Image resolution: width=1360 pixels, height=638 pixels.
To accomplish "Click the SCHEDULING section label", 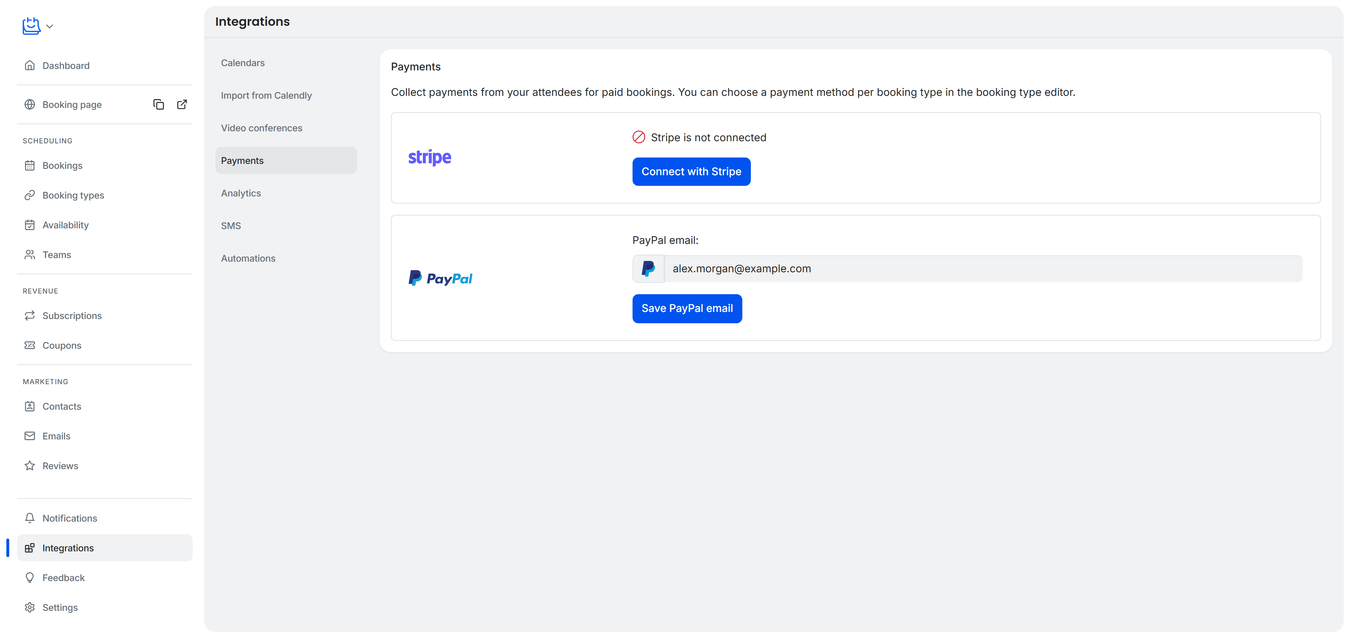I will 48,141.
